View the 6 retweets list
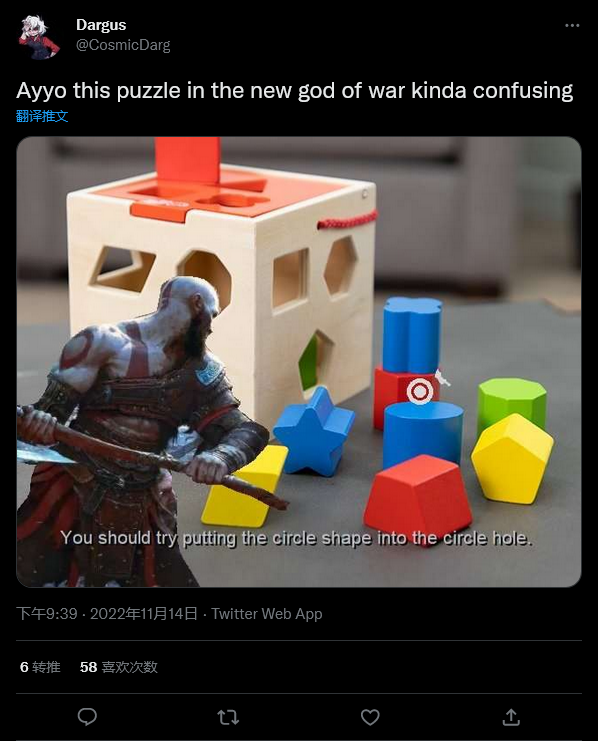Viewport: 598px width, 741px height. coord(40,667)
